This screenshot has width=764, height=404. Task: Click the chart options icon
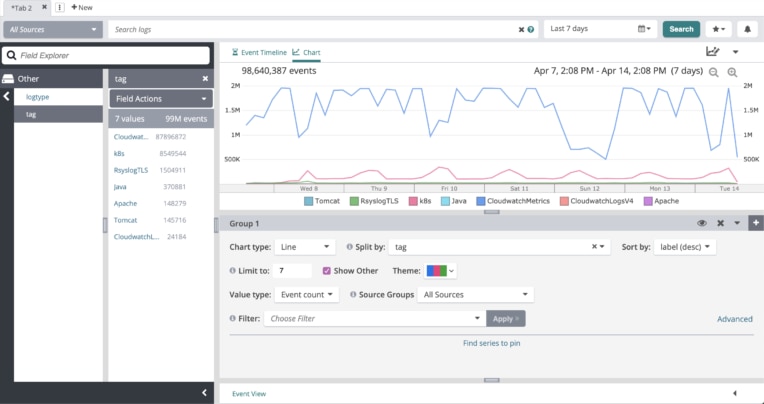713,51
